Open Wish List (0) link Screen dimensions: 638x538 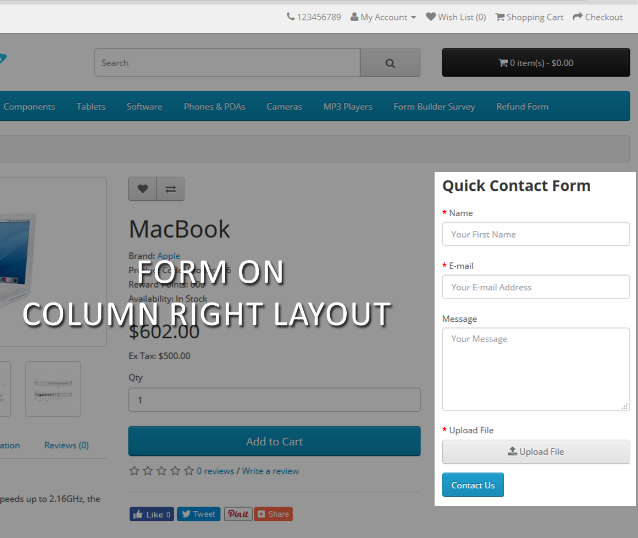(x=456, y=17)
